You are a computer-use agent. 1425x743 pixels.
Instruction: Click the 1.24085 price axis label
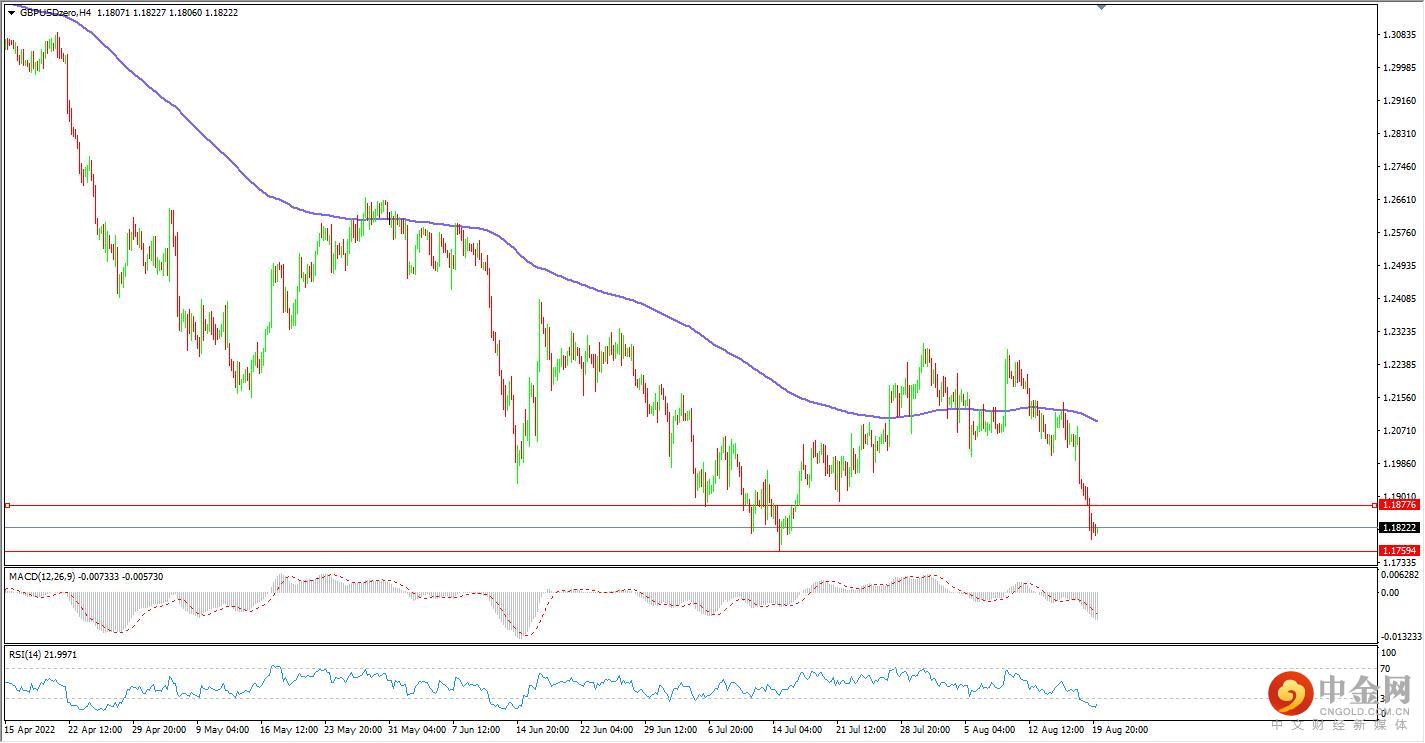coord(1400,299)
